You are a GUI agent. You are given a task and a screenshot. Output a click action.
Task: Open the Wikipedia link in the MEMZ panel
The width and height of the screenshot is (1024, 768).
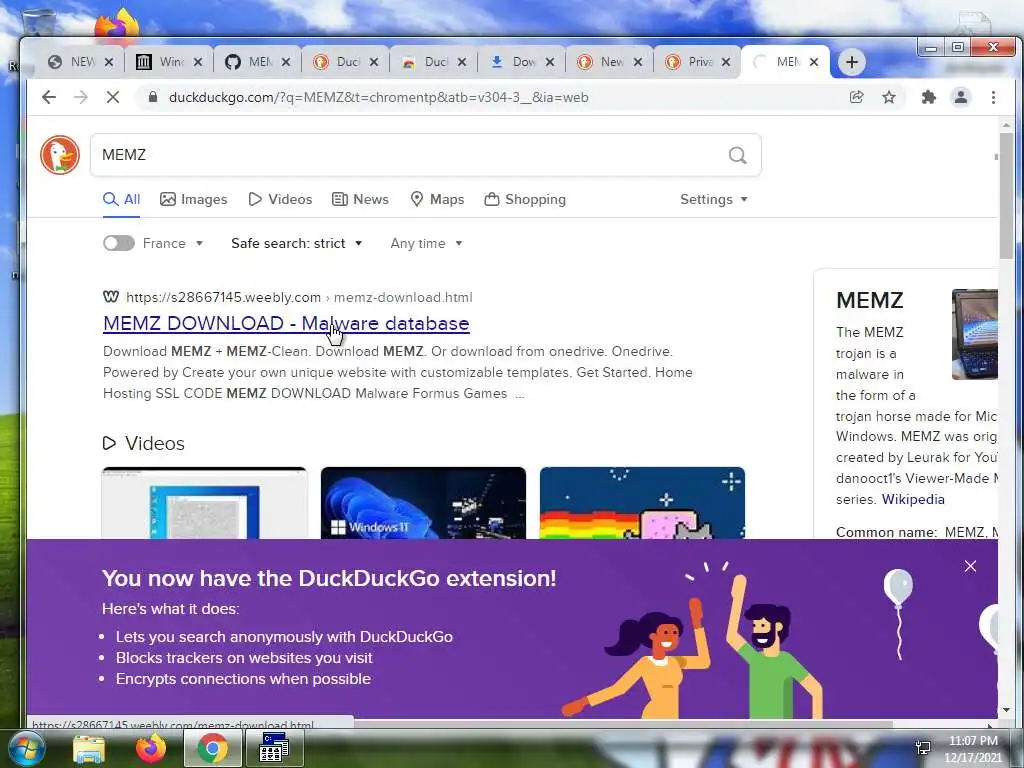pos(913,499)
